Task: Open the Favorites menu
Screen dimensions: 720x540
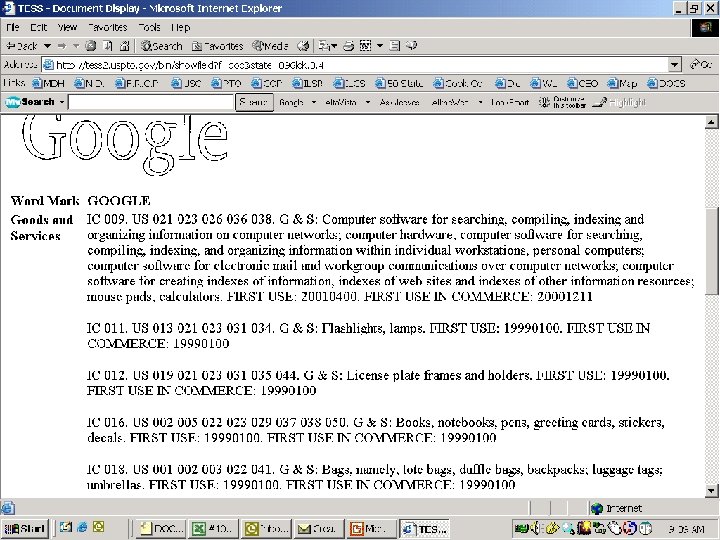Action: coord(107,28)
